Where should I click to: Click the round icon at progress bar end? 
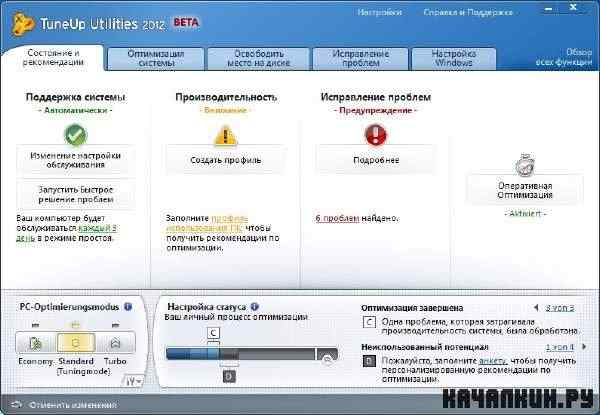click(327, 359)
